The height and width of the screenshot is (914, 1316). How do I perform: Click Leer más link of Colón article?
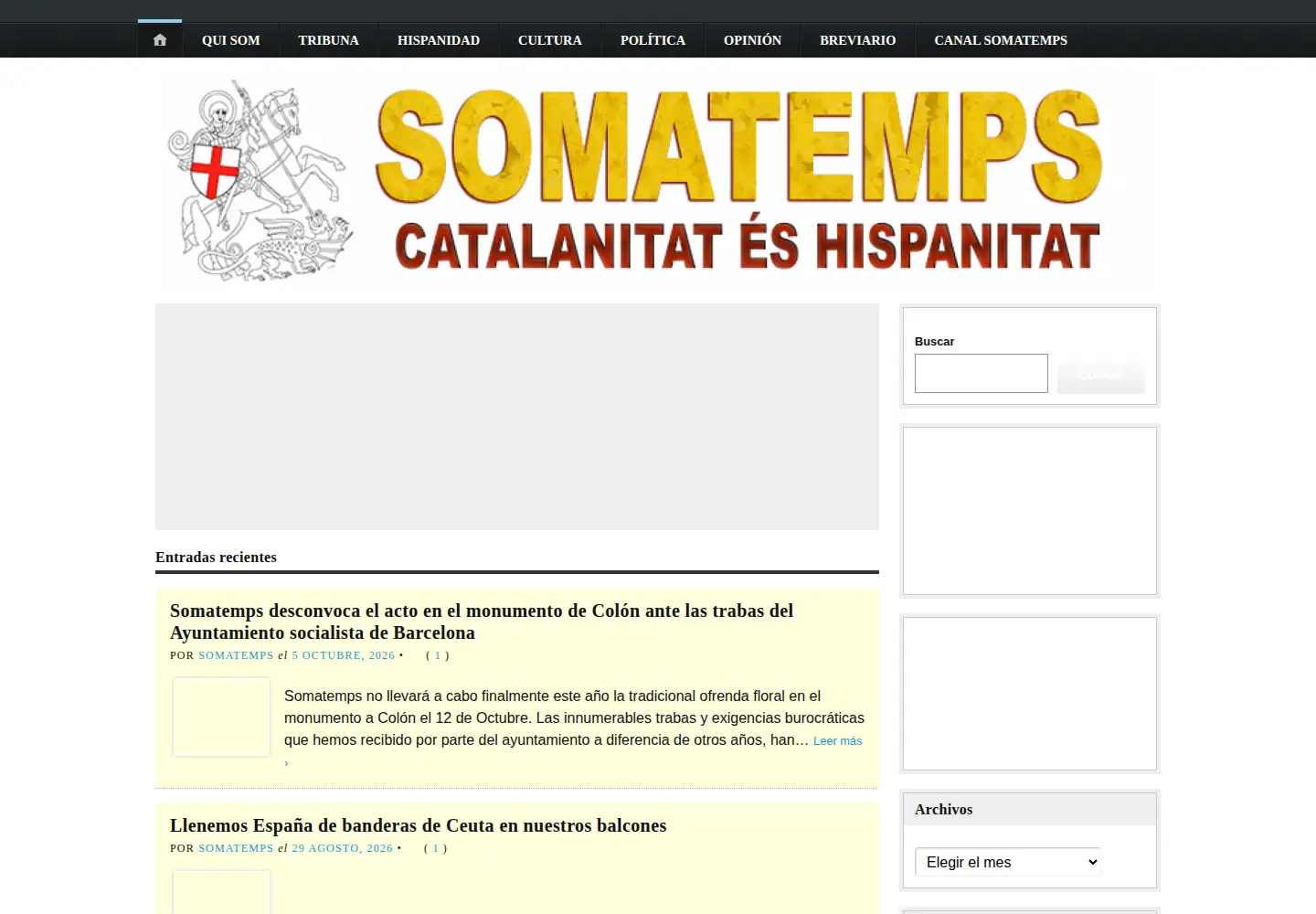838,740
